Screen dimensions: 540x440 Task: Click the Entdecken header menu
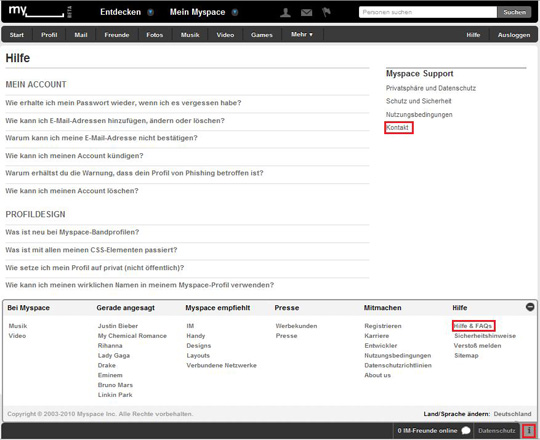click(x=121, y=12)
